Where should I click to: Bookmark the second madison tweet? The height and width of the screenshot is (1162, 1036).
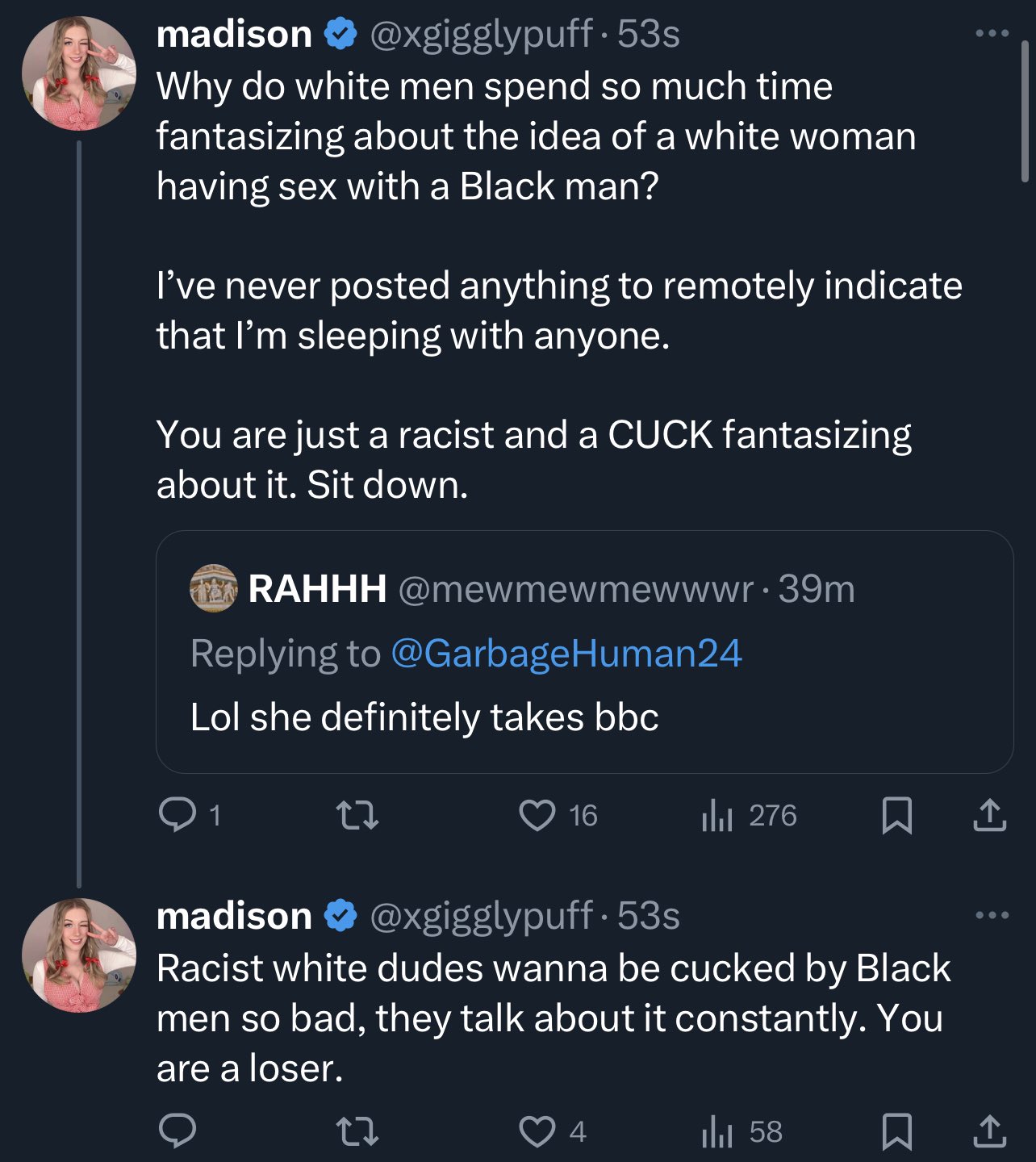[897, 1131]
